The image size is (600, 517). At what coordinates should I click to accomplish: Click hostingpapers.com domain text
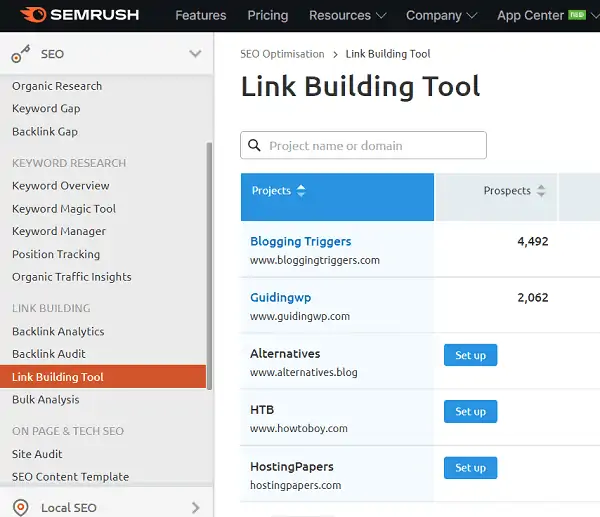(295, 485)
